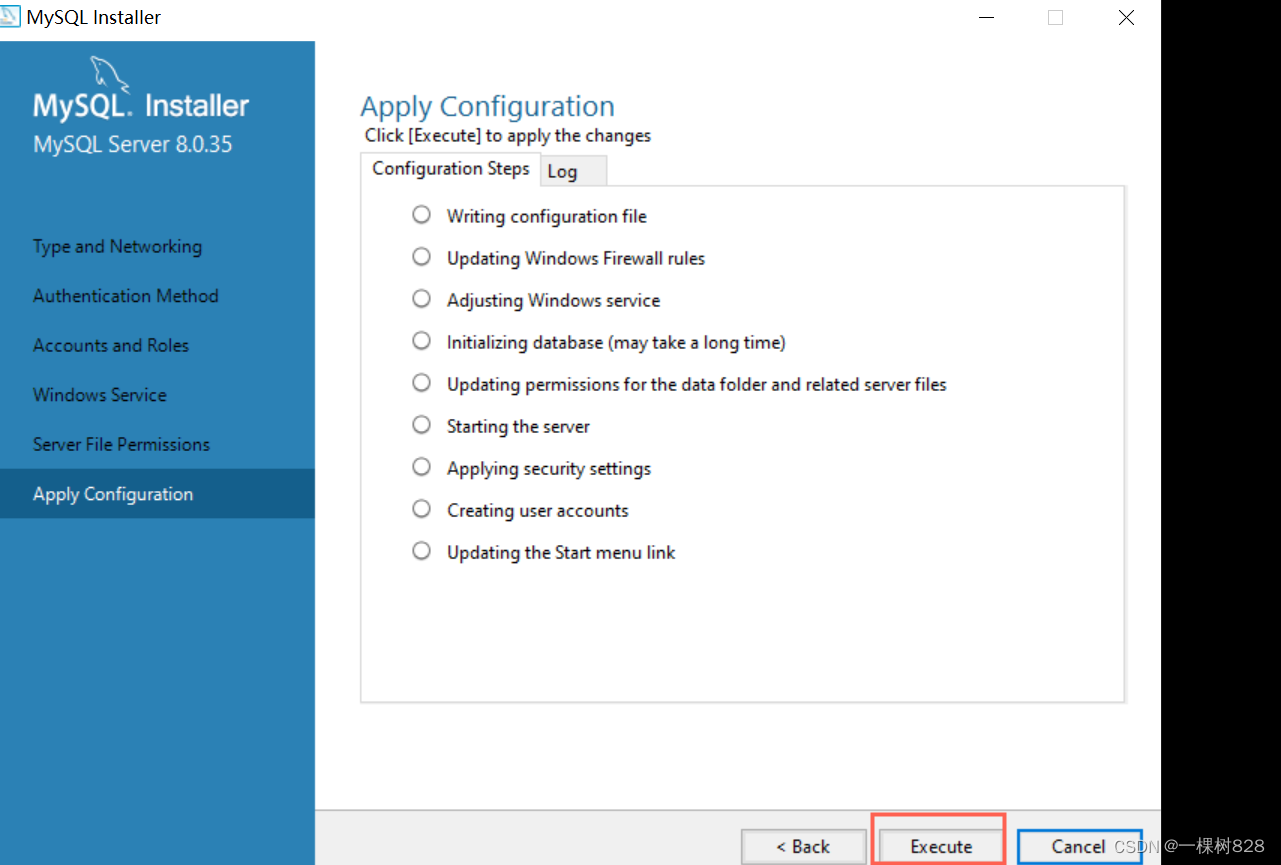Cancel the MySQL configuration
1281x865 pixels.
(1079, 846)
